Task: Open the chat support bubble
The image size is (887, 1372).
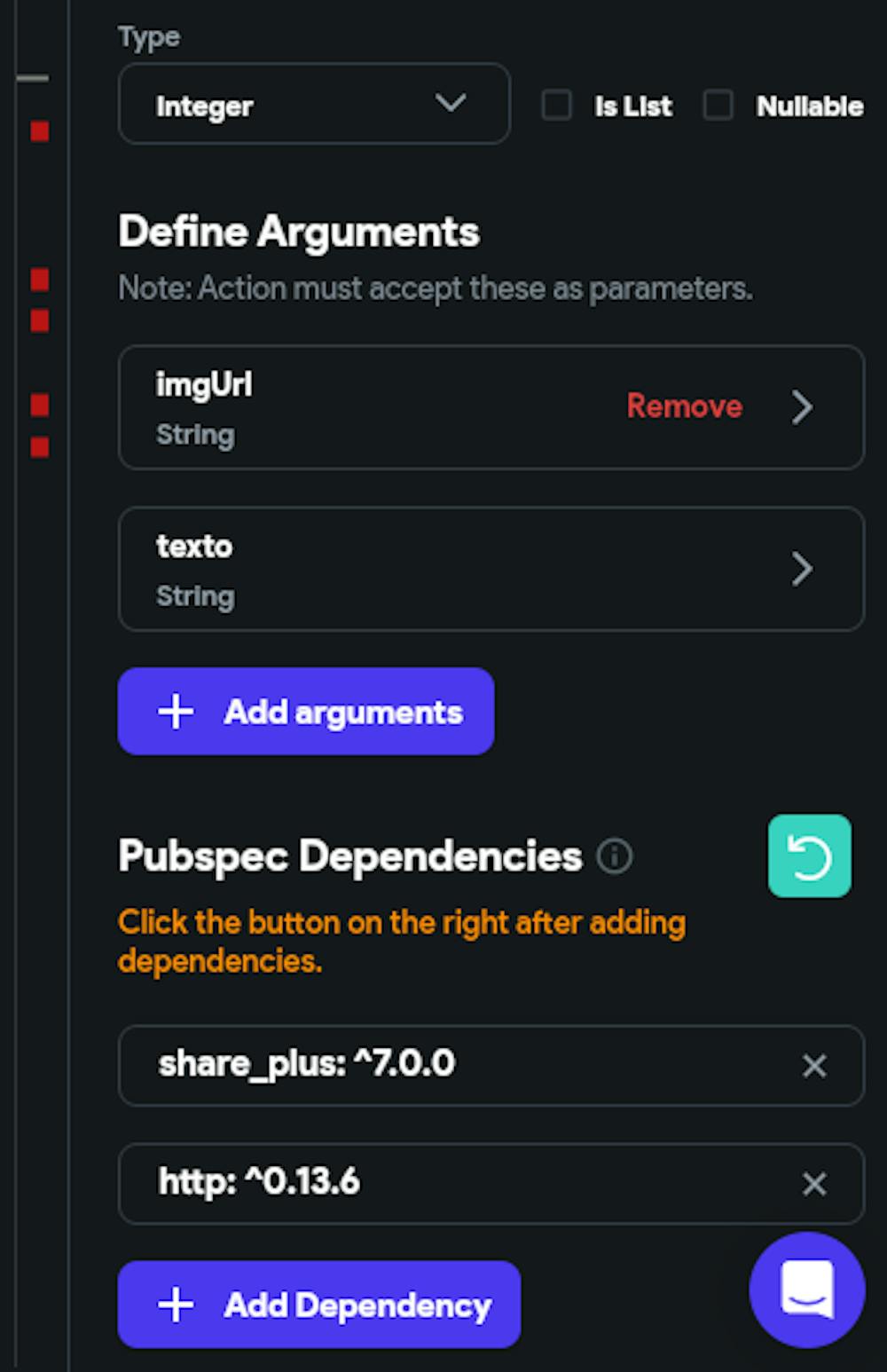Action: coord(806,1289)
